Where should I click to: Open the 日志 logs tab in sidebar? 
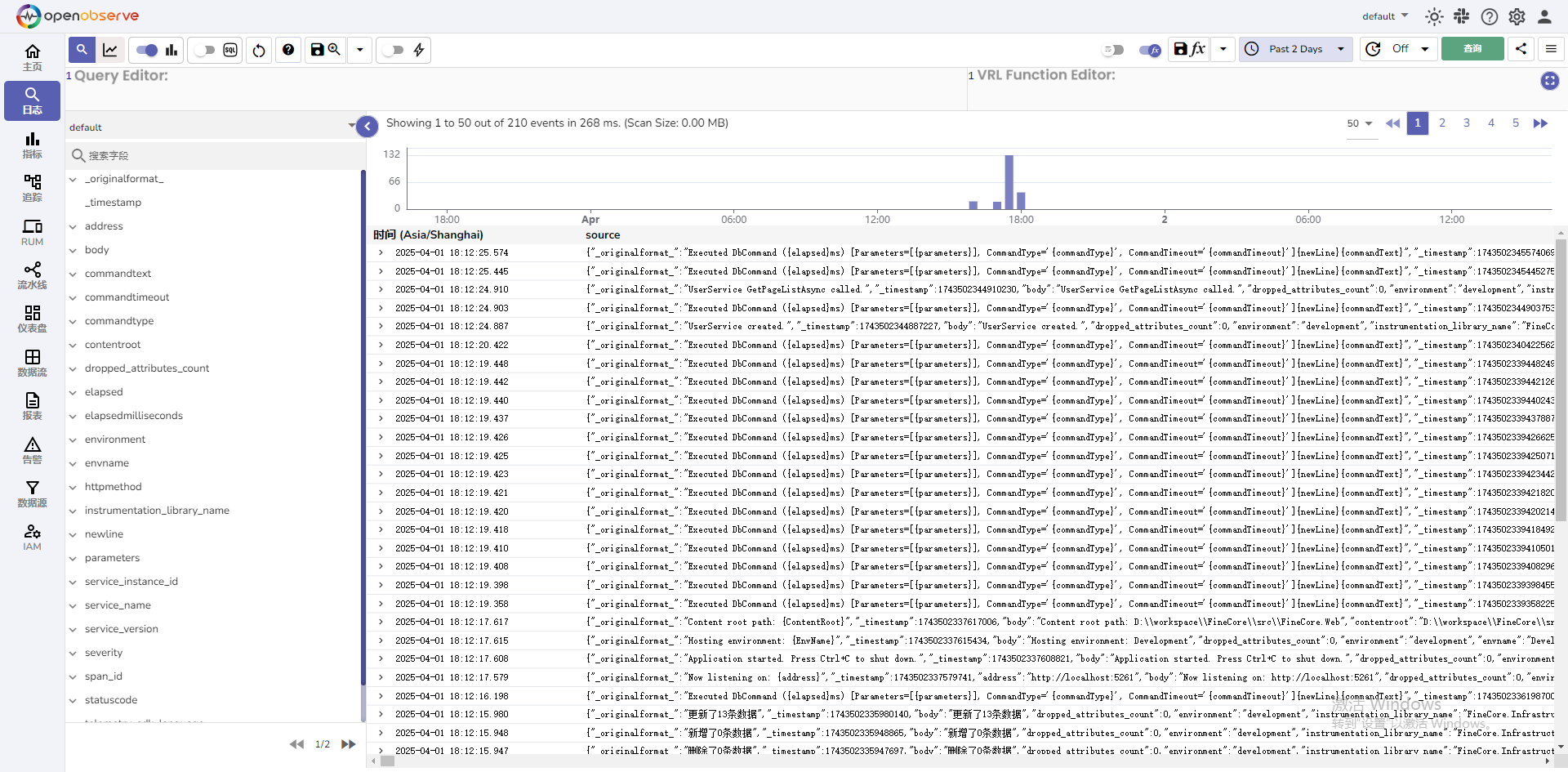32,100
